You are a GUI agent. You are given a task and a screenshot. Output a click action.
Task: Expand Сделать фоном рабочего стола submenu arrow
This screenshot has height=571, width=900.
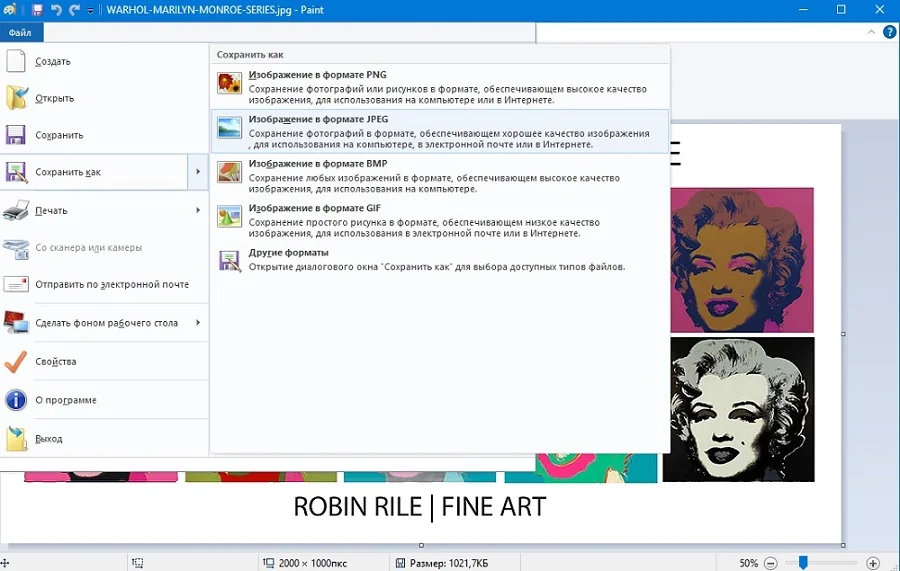click(198, 323)
